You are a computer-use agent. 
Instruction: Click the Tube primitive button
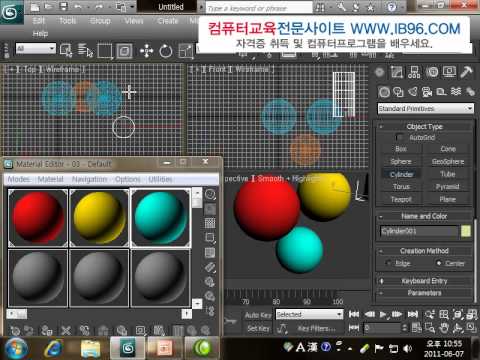point(448,174)
